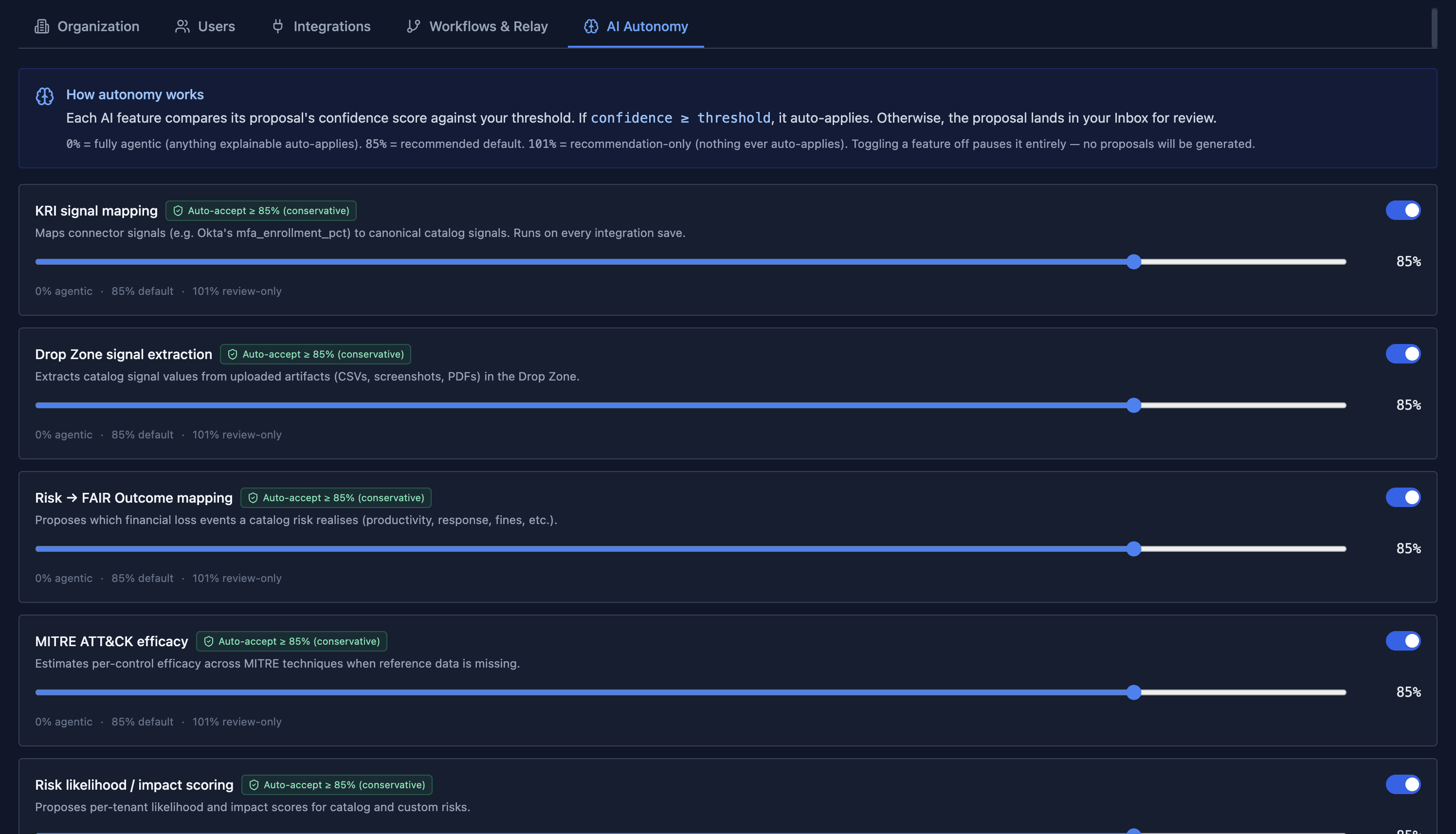Viewport: 1456px width, 834px height.
Task: Toggle Risk → FAIR Outcome mapping off
Action: click(1403, 497)
